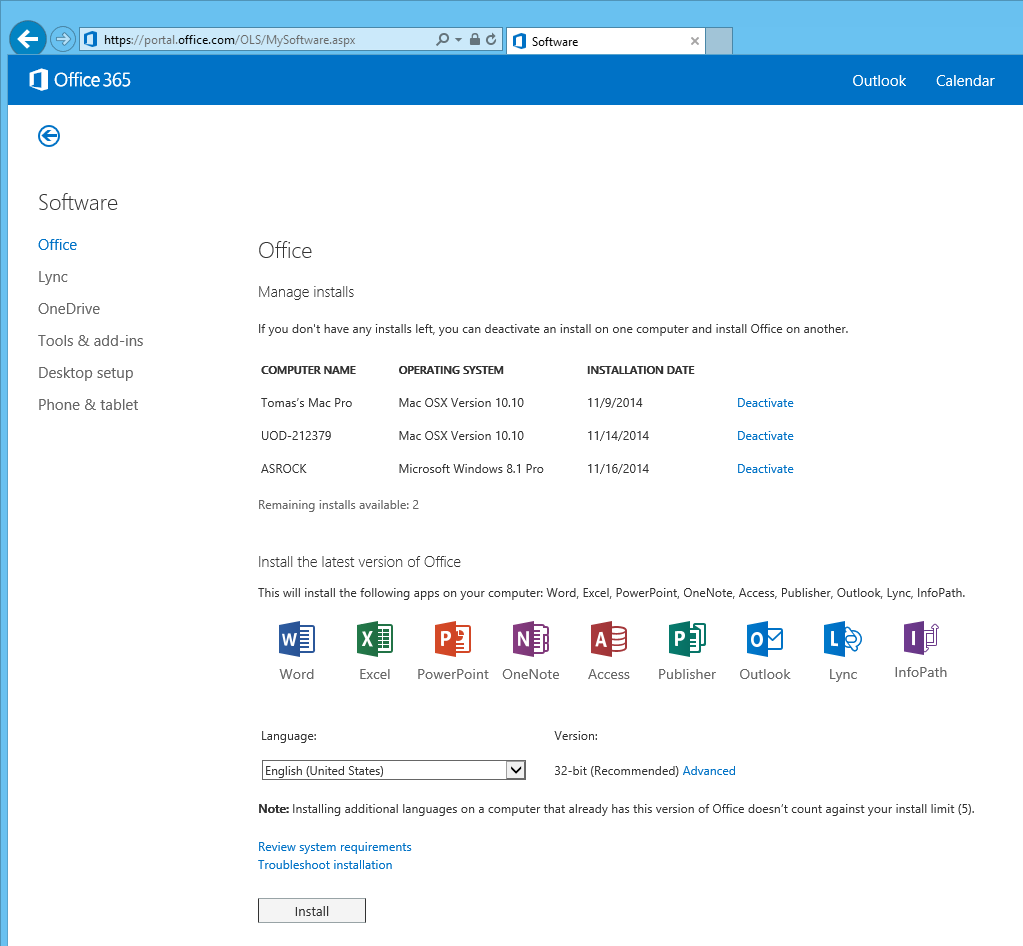Click 'ASROCK' computer name
Image resolution: width=1023 pixels, height=946 pixels.
(x=284, y=468)
